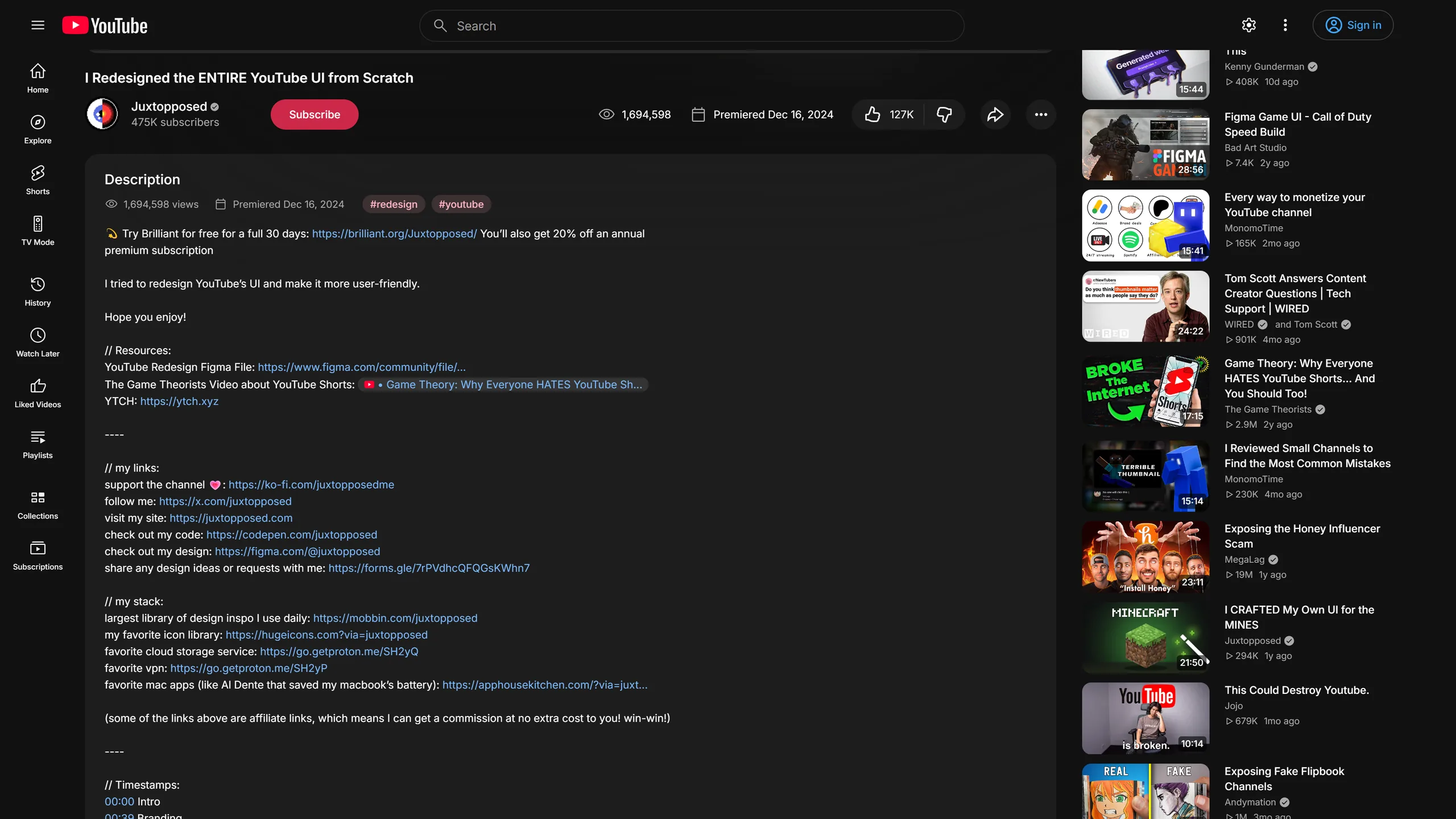Image resolution: width=1456 pixels, height=819 pixels.
Task: Click the share arrow icon
Action: 995,114
